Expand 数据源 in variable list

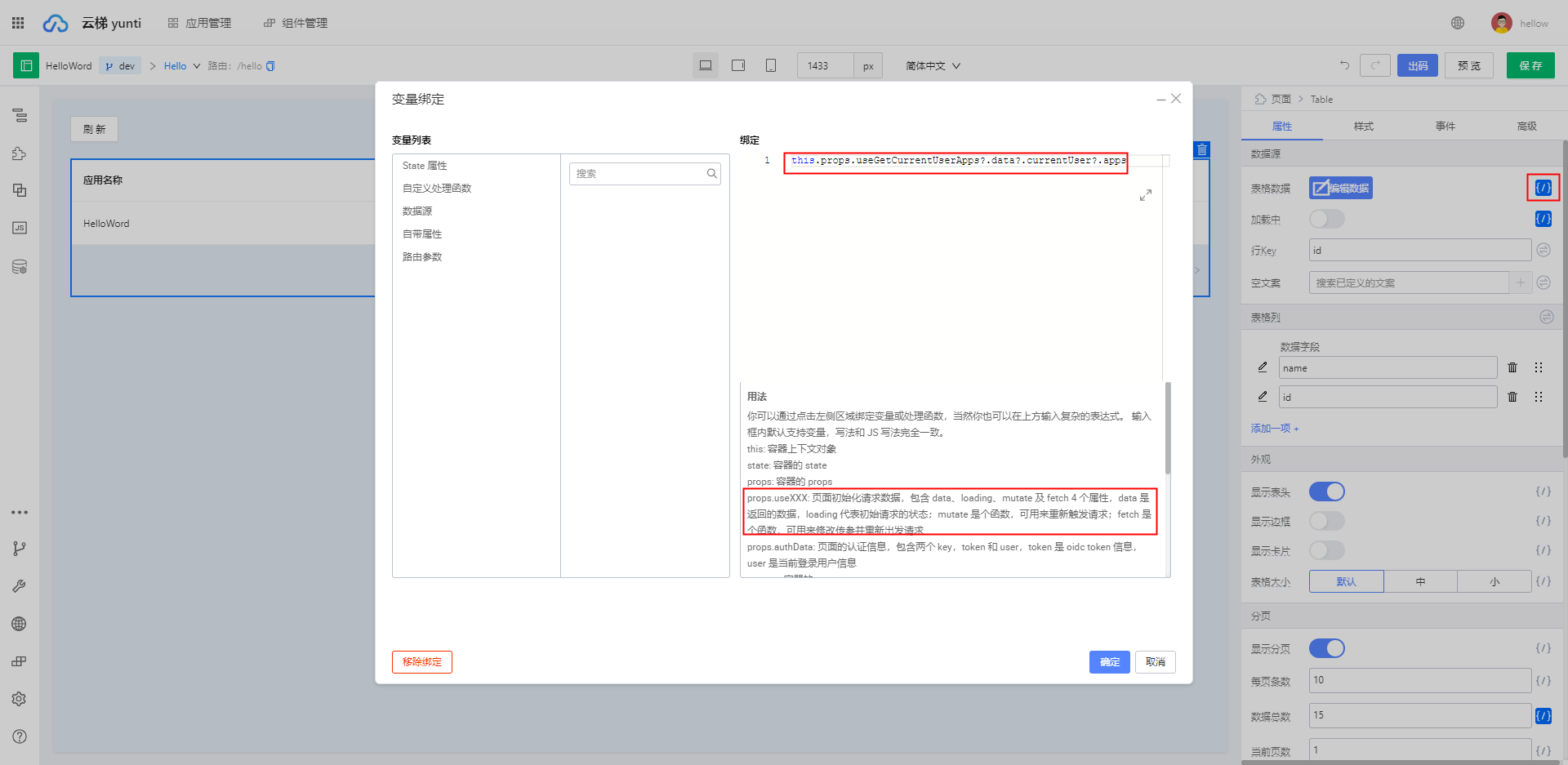tap(417, 211)
